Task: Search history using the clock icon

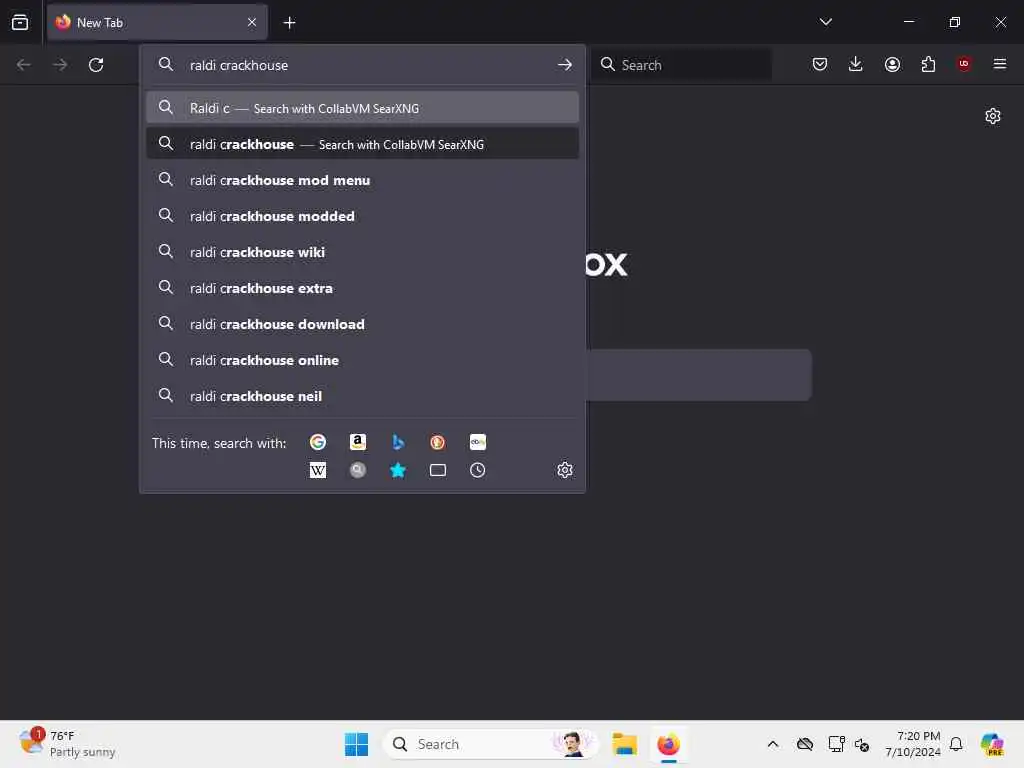Action: coord(477,470)
